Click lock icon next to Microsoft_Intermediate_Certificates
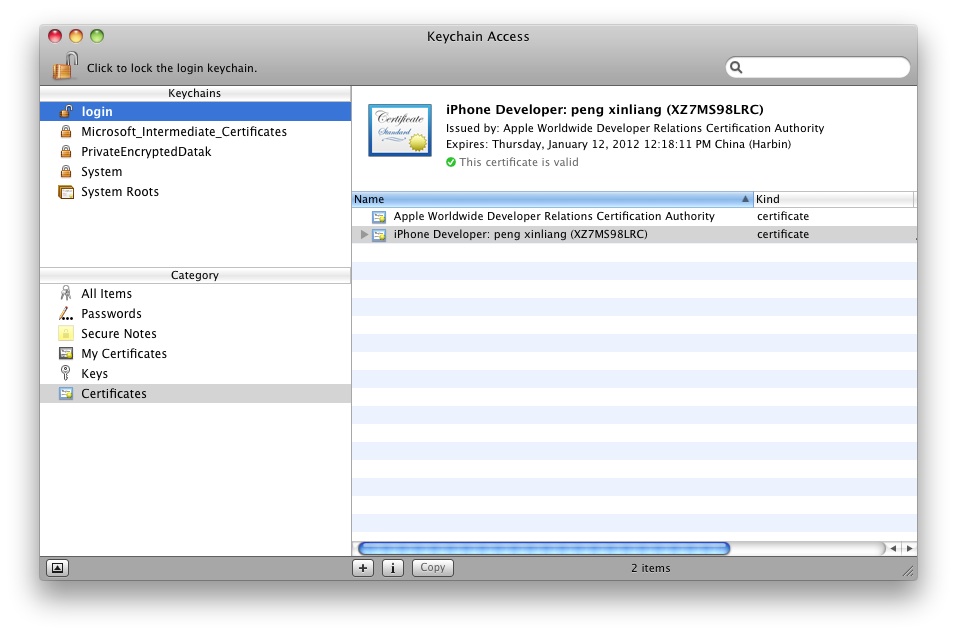The width and height of the screenshot is (957, 635). click(x=66, y=131)
